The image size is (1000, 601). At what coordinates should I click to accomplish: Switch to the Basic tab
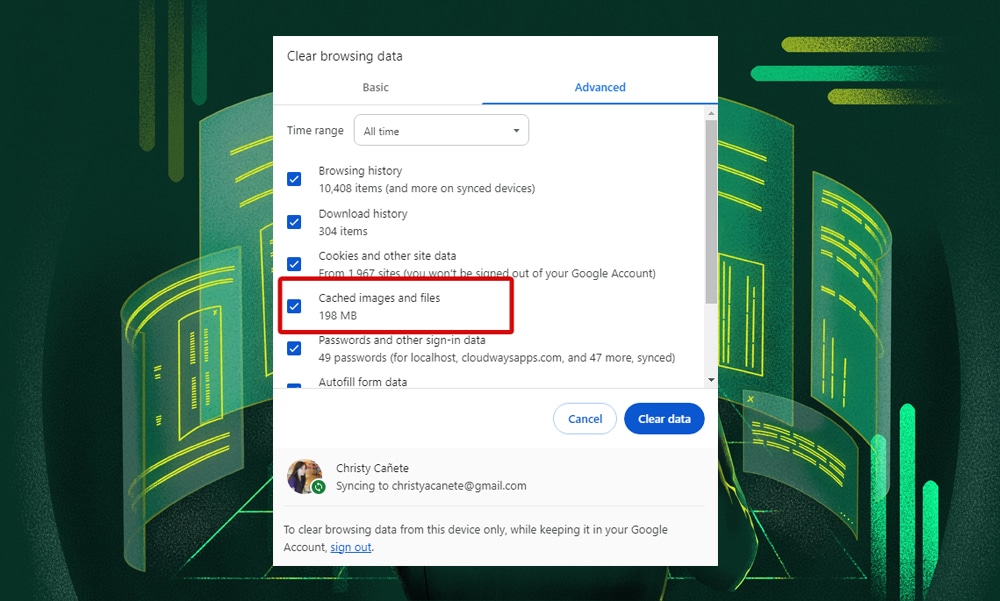pyautogui.click(x=375, y=88)
